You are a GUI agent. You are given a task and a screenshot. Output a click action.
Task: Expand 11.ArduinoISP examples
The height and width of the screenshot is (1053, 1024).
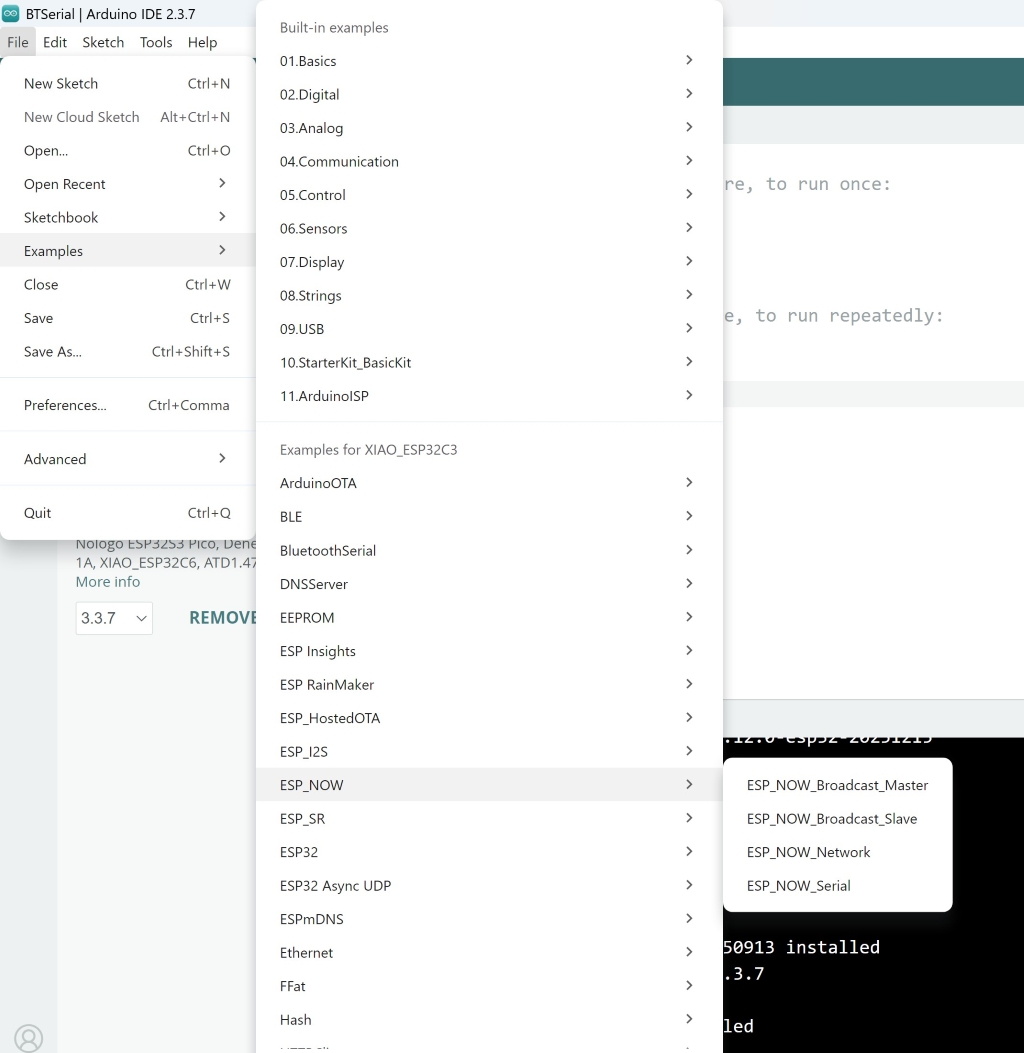coord(489,396)
